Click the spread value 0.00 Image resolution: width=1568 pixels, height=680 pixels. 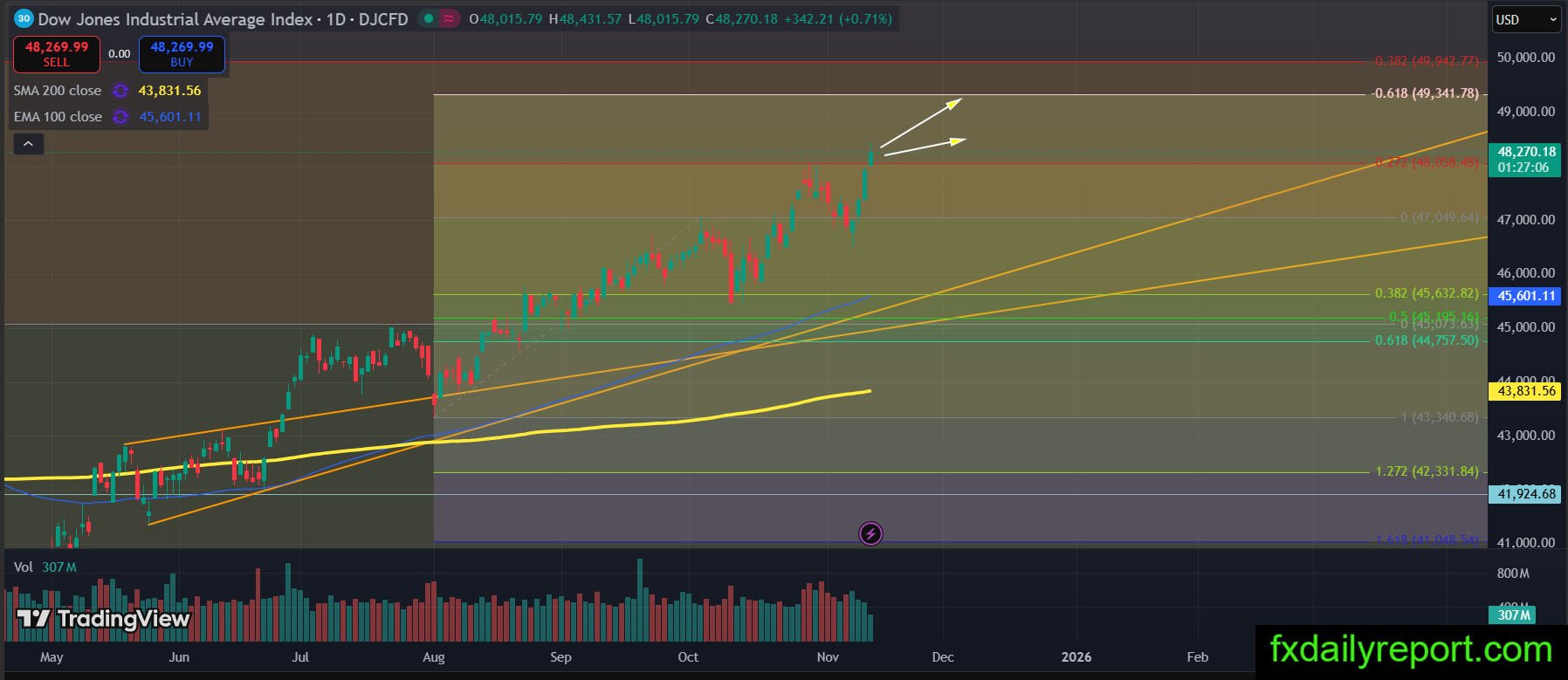(x=120, y=54)
